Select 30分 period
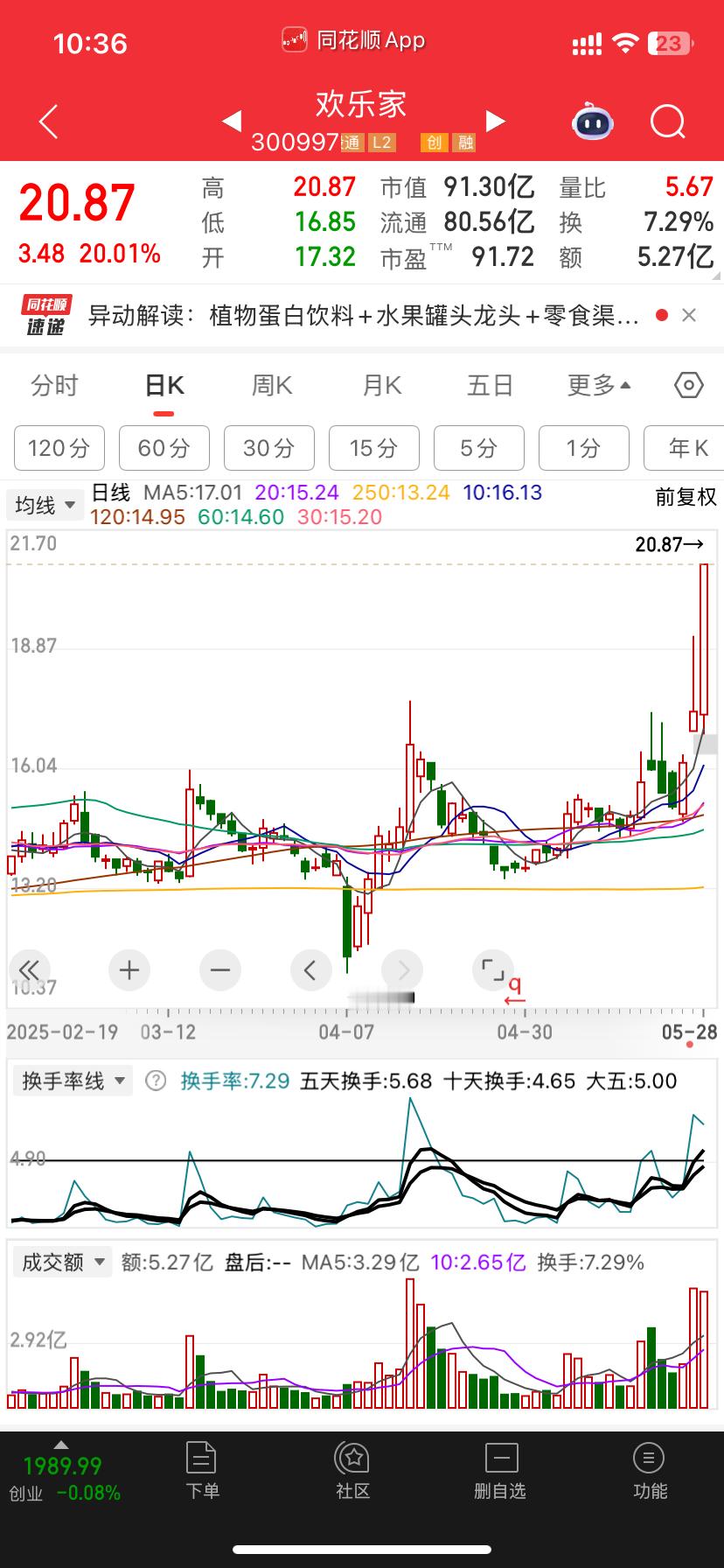The image size is (724, 1568). point(269,448)
